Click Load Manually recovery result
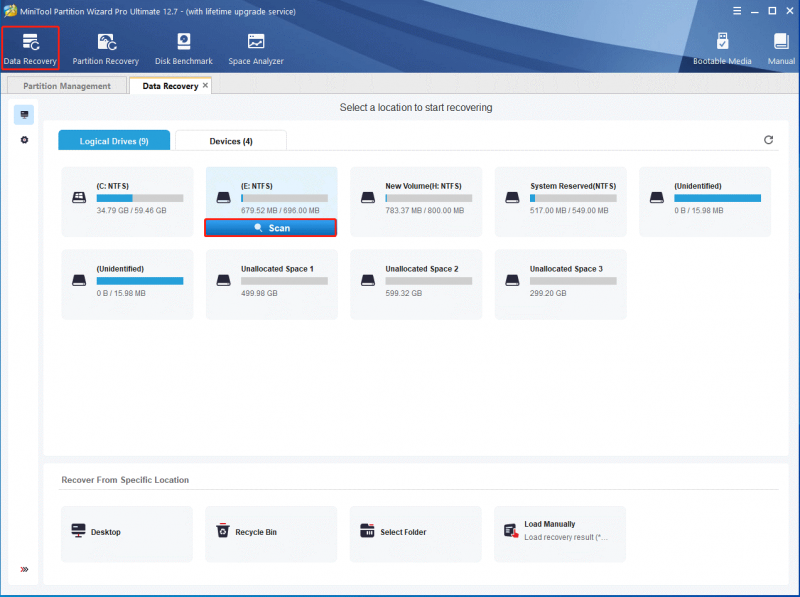800x597 pixels. click(560, 534)
